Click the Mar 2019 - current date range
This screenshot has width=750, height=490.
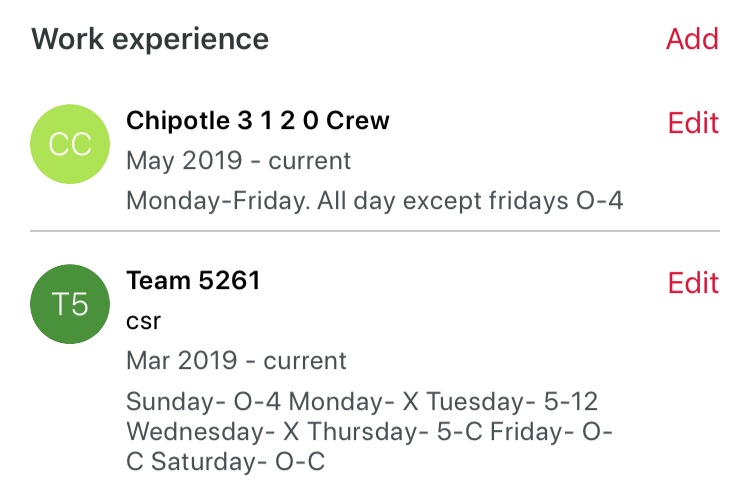point(236,360)
